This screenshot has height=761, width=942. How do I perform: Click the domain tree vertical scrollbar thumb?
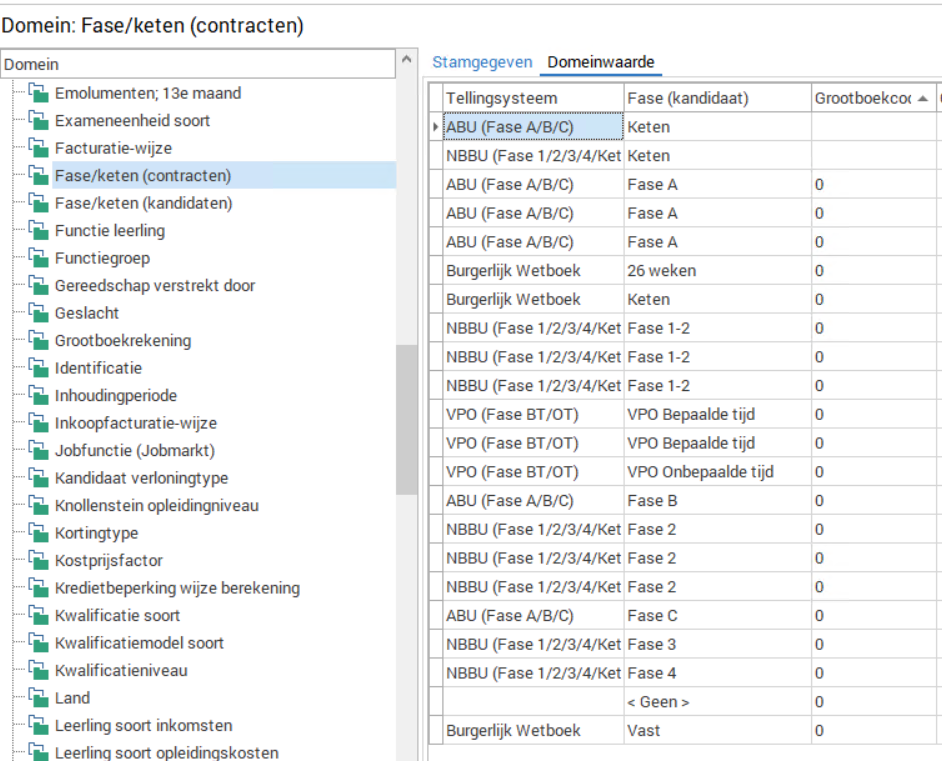406,420
